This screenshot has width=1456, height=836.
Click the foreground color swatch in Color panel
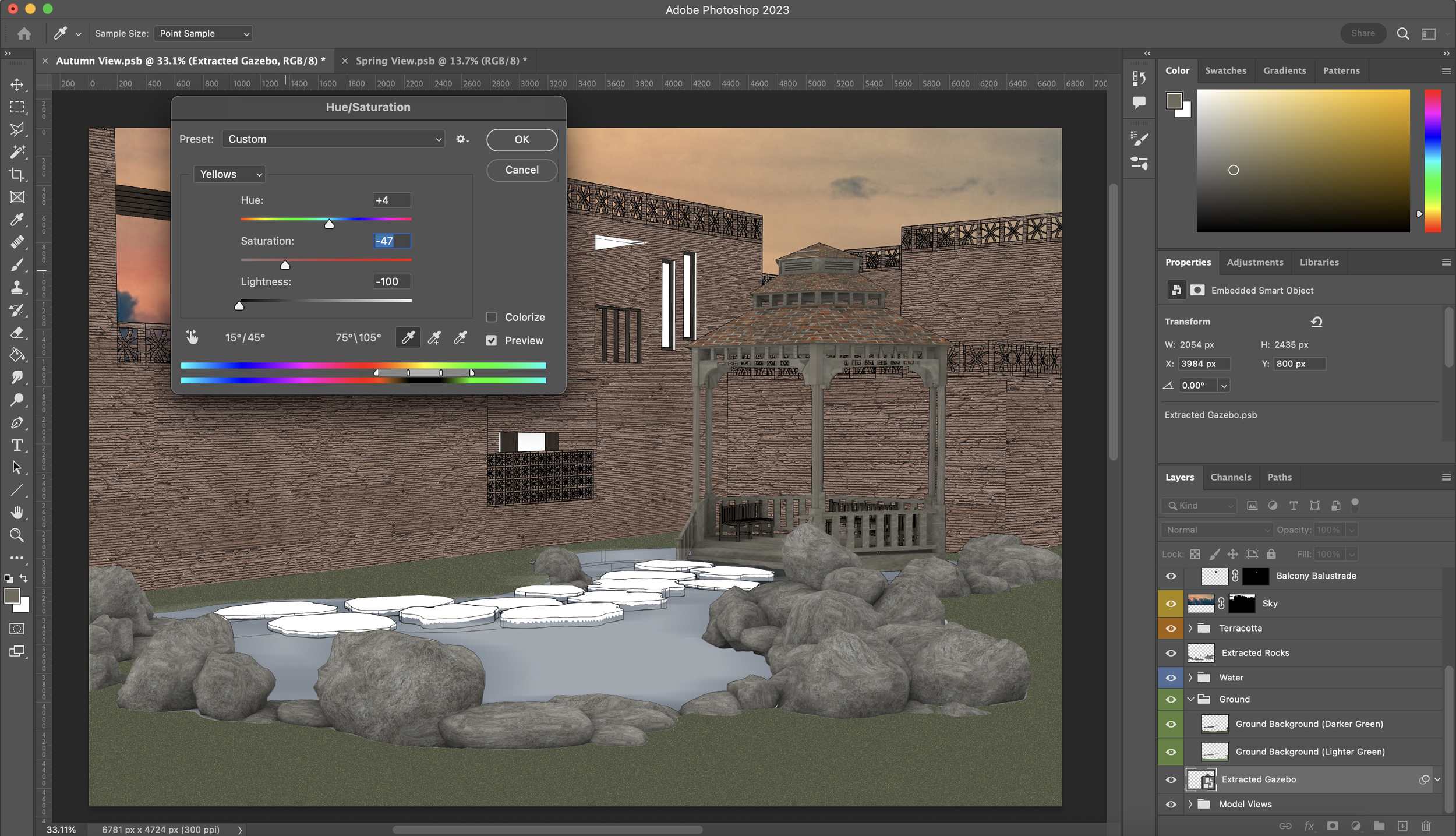click(1174, 101)
